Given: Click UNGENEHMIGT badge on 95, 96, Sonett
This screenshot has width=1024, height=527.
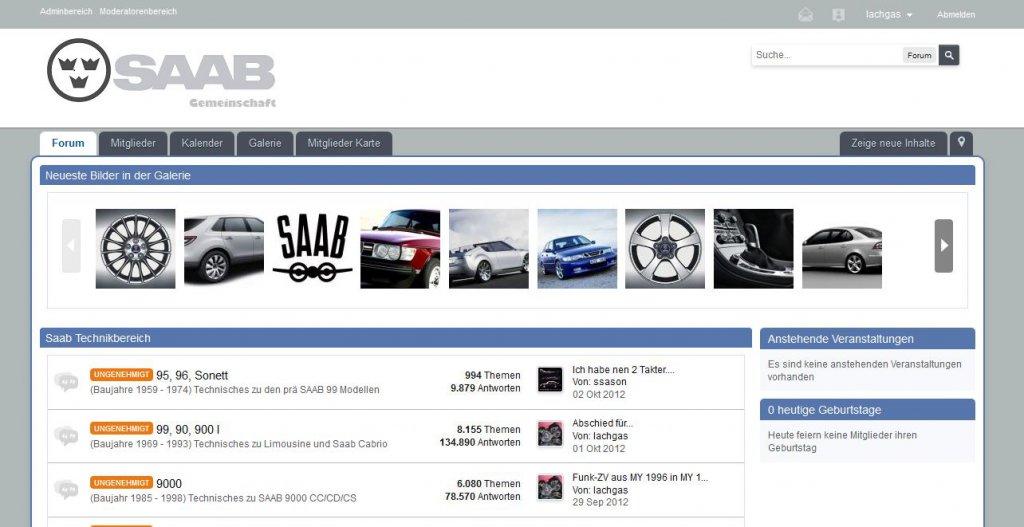Looking at the screenshot, I should click(121, 374).
